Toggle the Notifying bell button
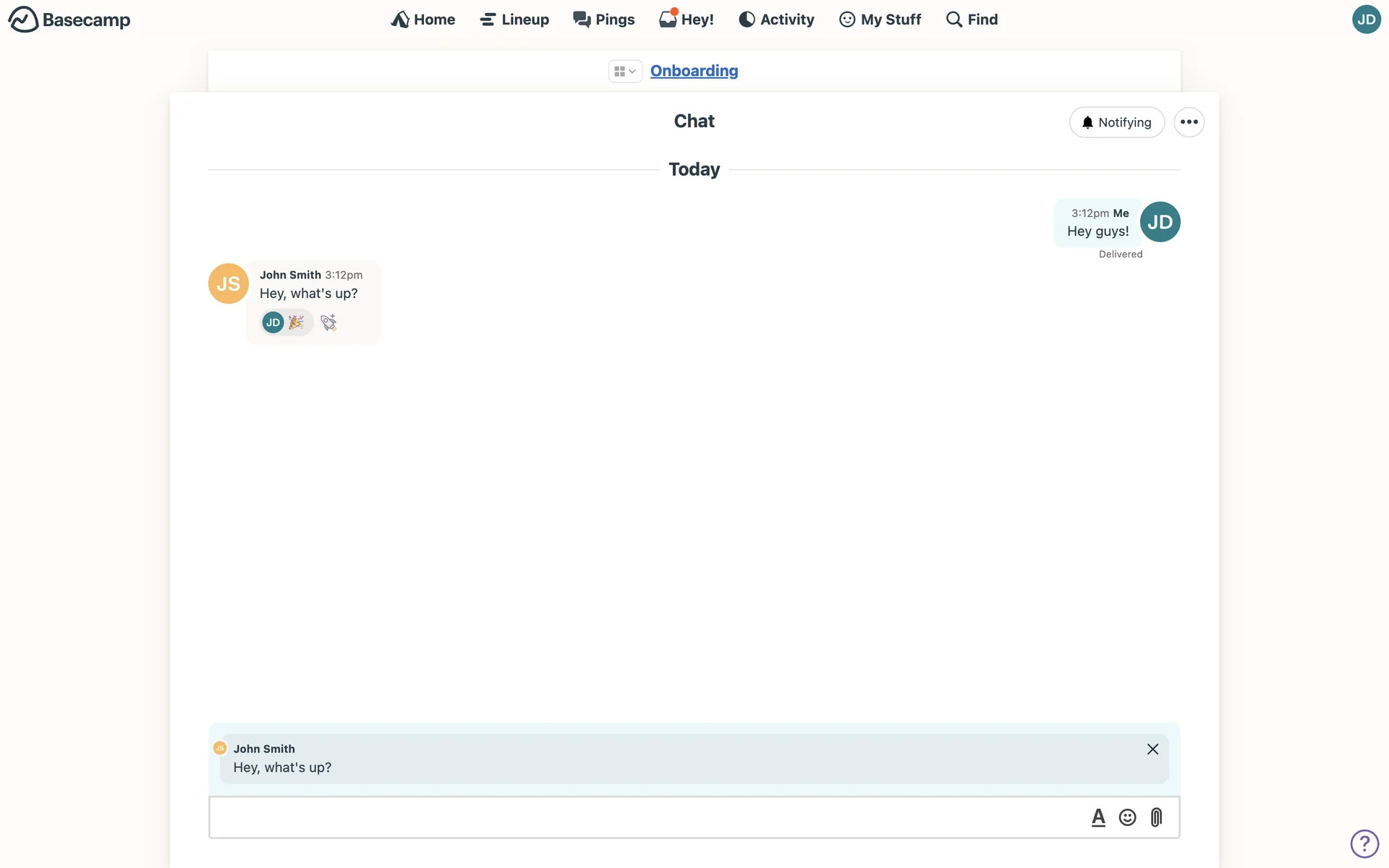 pyautogui.click(x=1116, y=122)
